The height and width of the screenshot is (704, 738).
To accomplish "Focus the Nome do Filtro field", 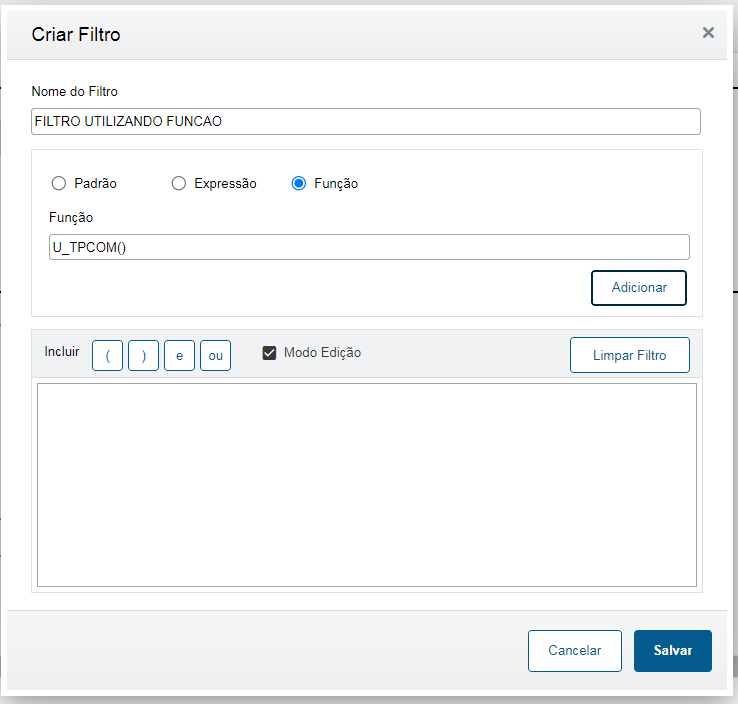I will click(366, 121).
